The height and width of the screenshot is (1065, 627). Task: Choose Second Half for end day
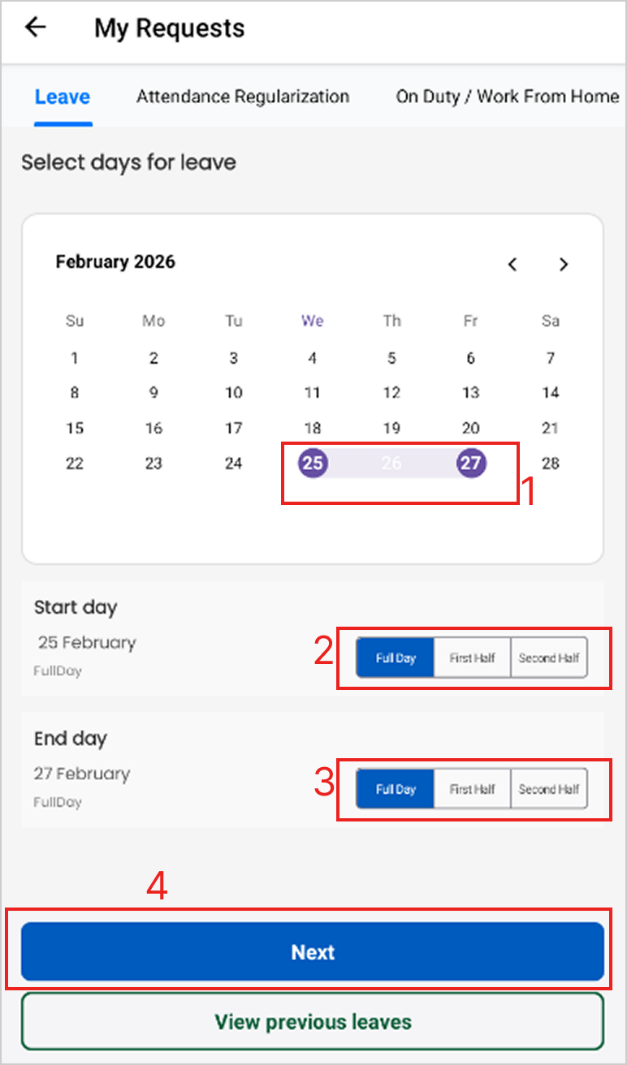pyautogui.click(x=549, y=789)
